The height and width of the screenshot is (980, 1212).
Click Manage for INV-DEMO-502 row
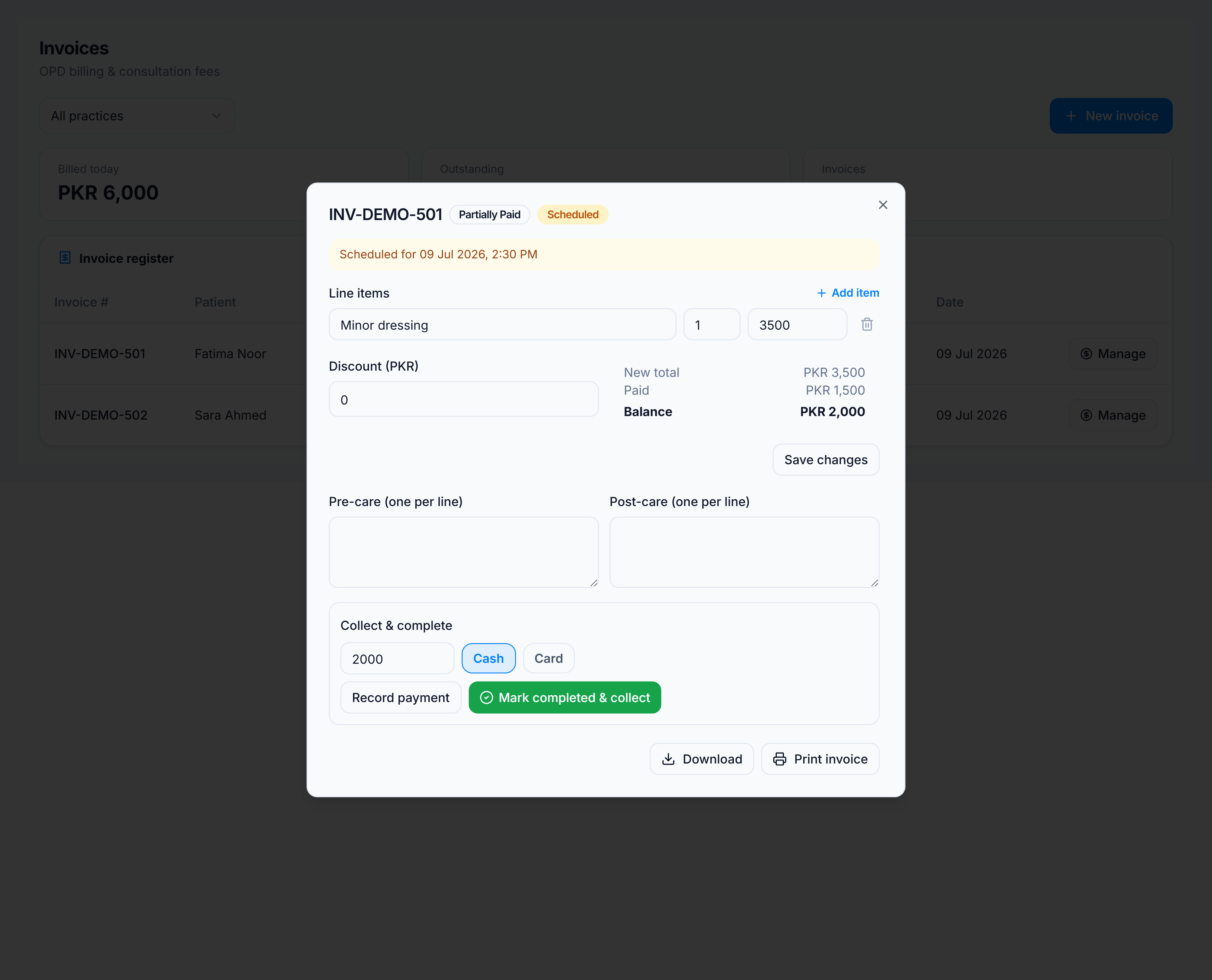click(x=1112, y=415)
